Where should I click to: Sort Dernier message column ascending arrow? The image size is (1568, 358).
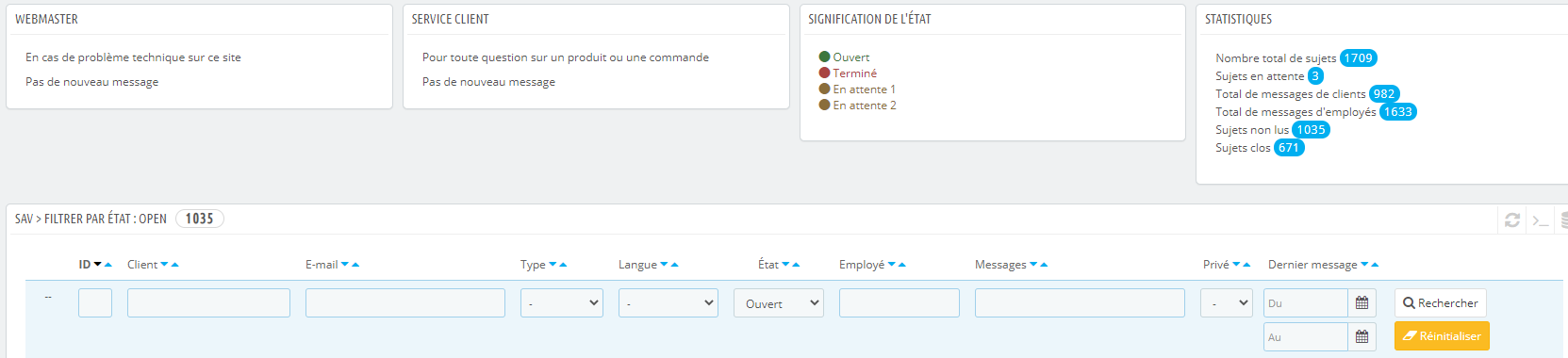click(1376, 265)
